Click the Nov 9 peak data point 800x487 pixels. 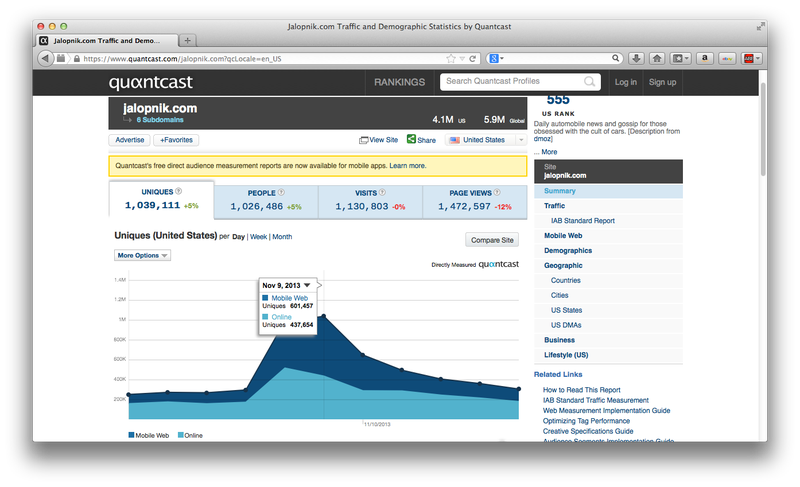(324, 317)
